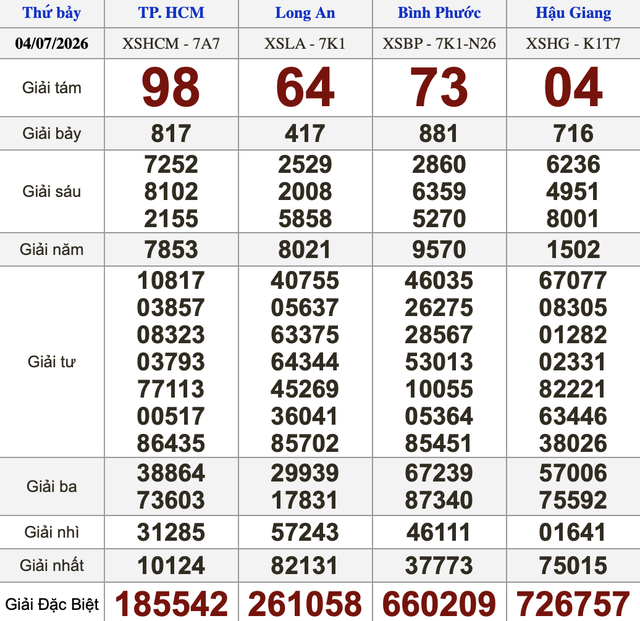This screenshot has width=640, height=621.
Task: Select special prize number 185542
Action: (x=171, y=604)
